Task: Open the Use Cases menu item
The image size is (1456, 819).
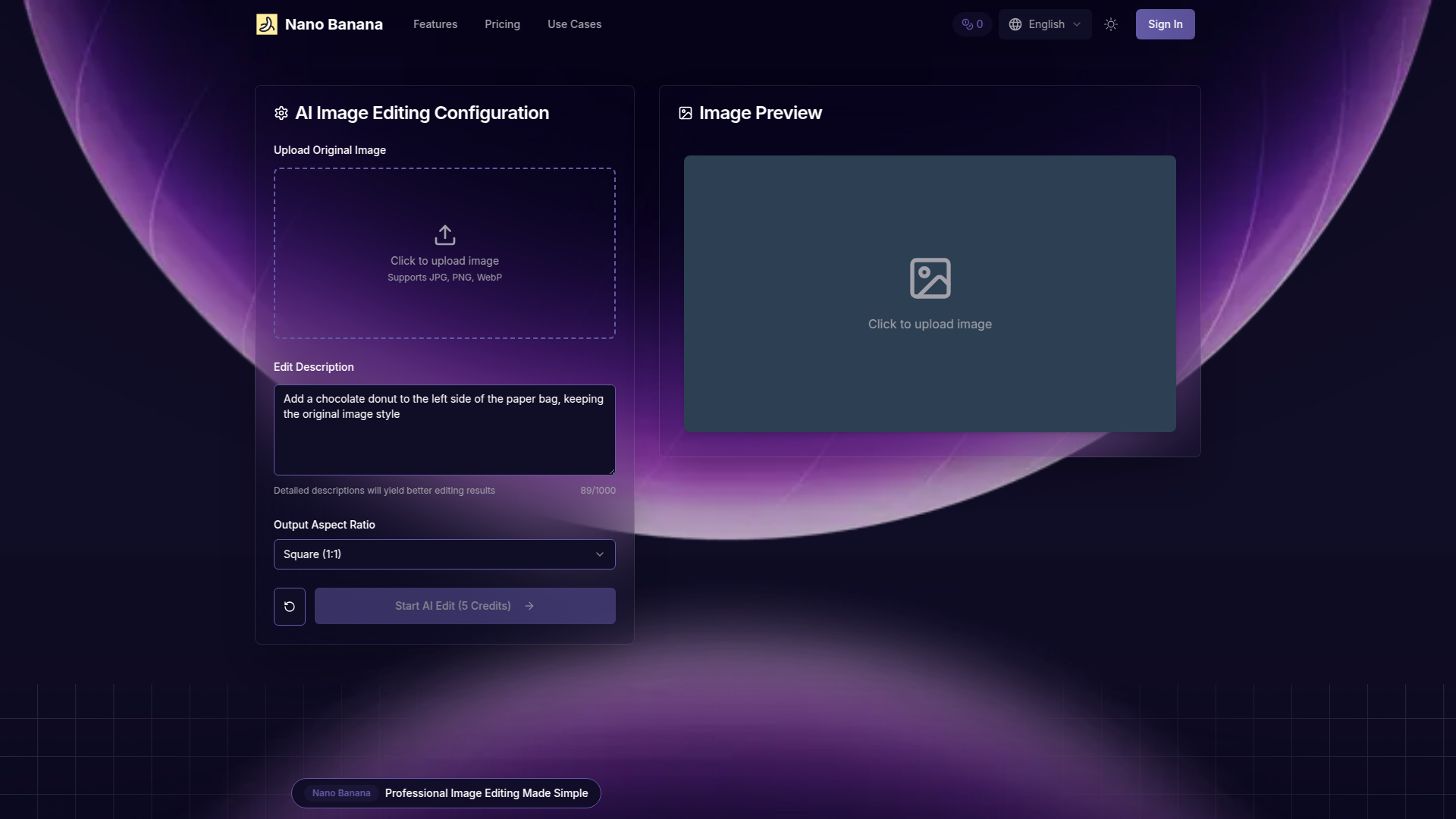Action: (574, 24)
